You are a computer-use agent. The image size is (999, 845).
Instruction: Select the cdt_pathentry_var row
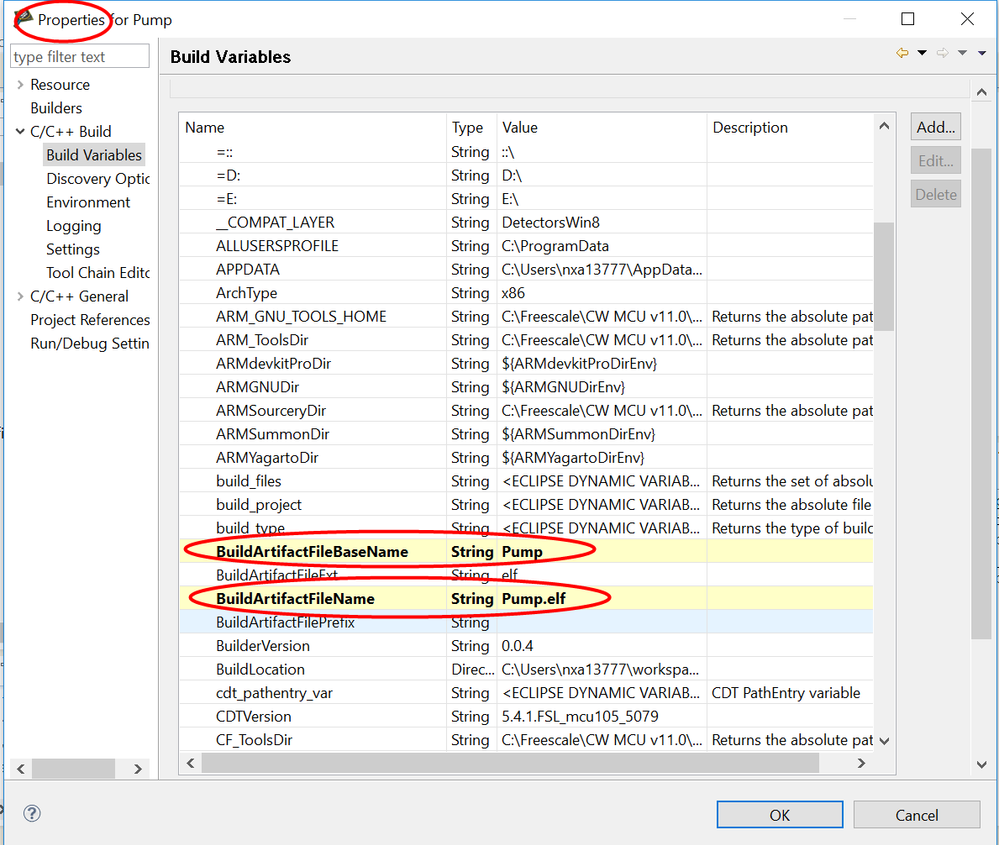pyautogui.click(x=526, y=693)
